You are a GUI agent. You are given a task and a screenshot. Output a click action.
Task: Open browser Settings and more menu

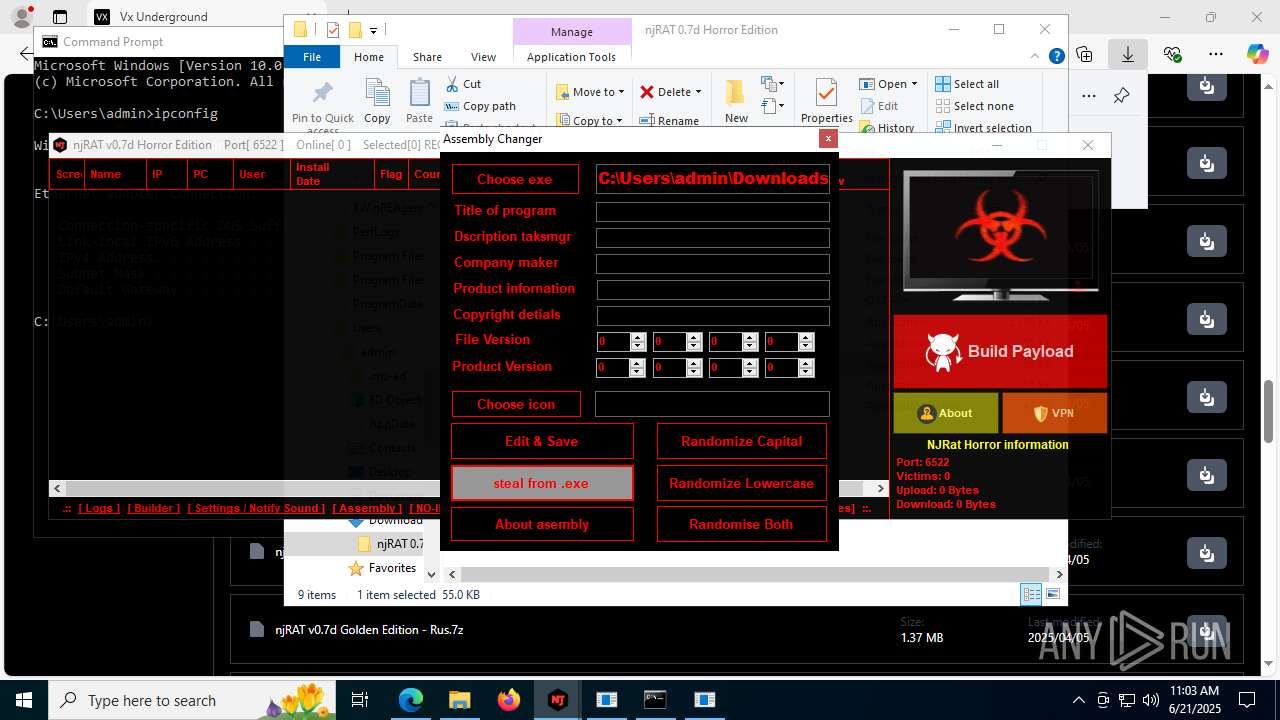click(x=1216, y=54)
